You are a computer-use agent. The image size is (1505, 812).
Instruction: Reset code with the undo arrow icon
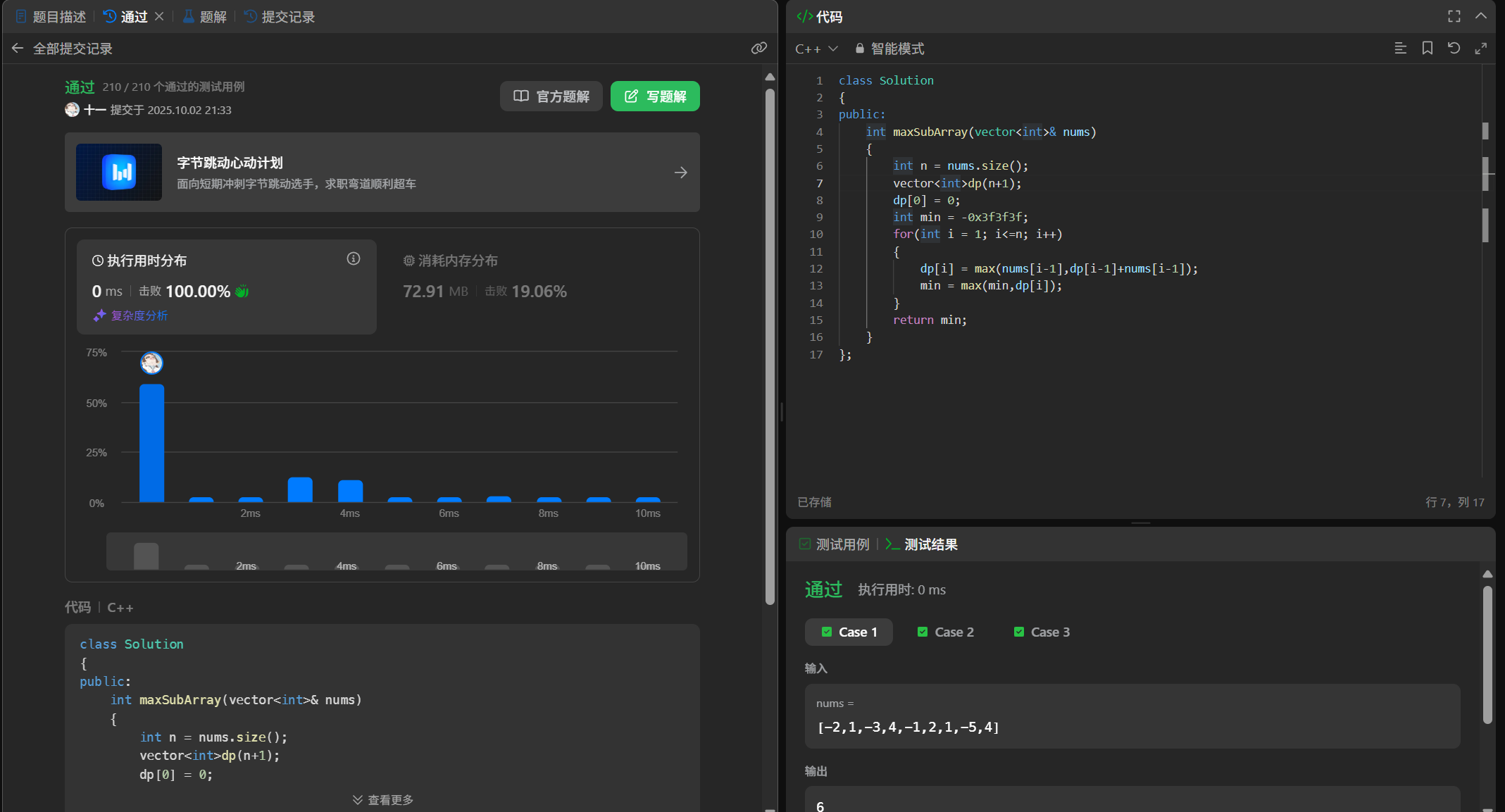tap(1454, 48)
